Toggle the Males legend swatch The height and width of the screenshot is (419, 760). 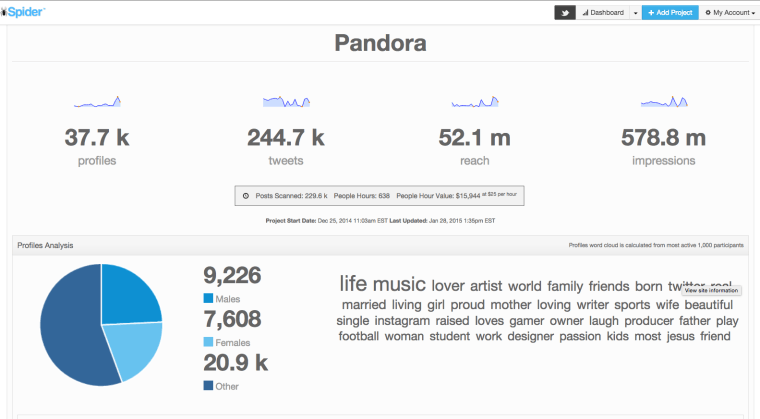click(208, 298)
